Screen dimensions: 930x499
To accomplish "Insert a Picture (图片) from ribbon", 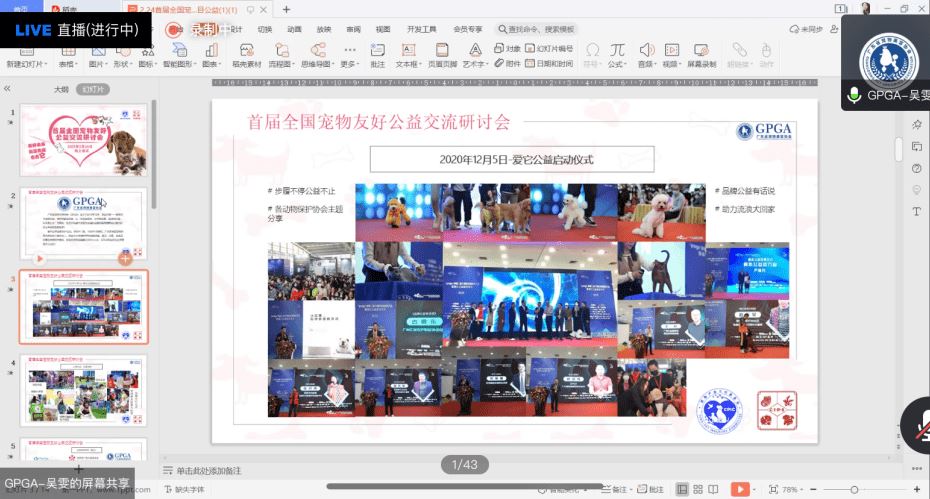I will point(97,56).
